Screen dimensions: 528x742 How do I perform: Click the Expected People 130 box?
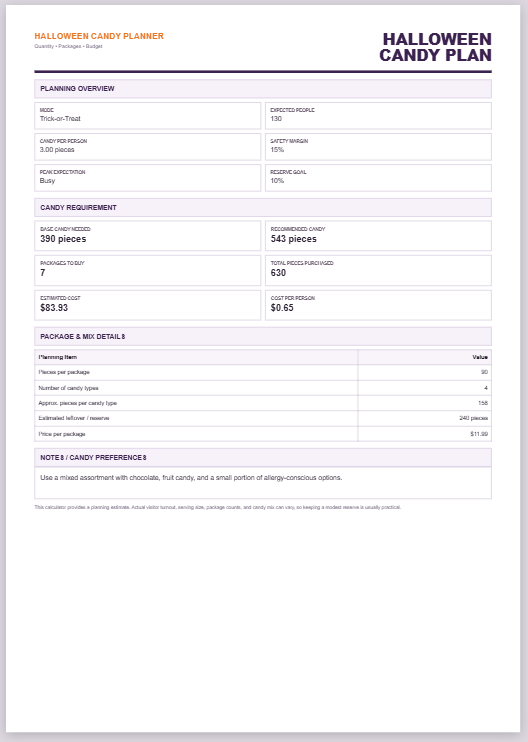point(378,115)
